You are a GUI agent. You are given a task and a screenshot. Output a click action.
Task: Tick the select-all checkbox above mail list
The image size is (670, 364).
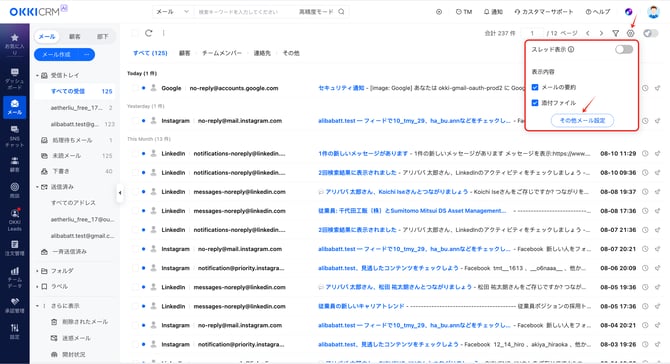pos(135,33)
